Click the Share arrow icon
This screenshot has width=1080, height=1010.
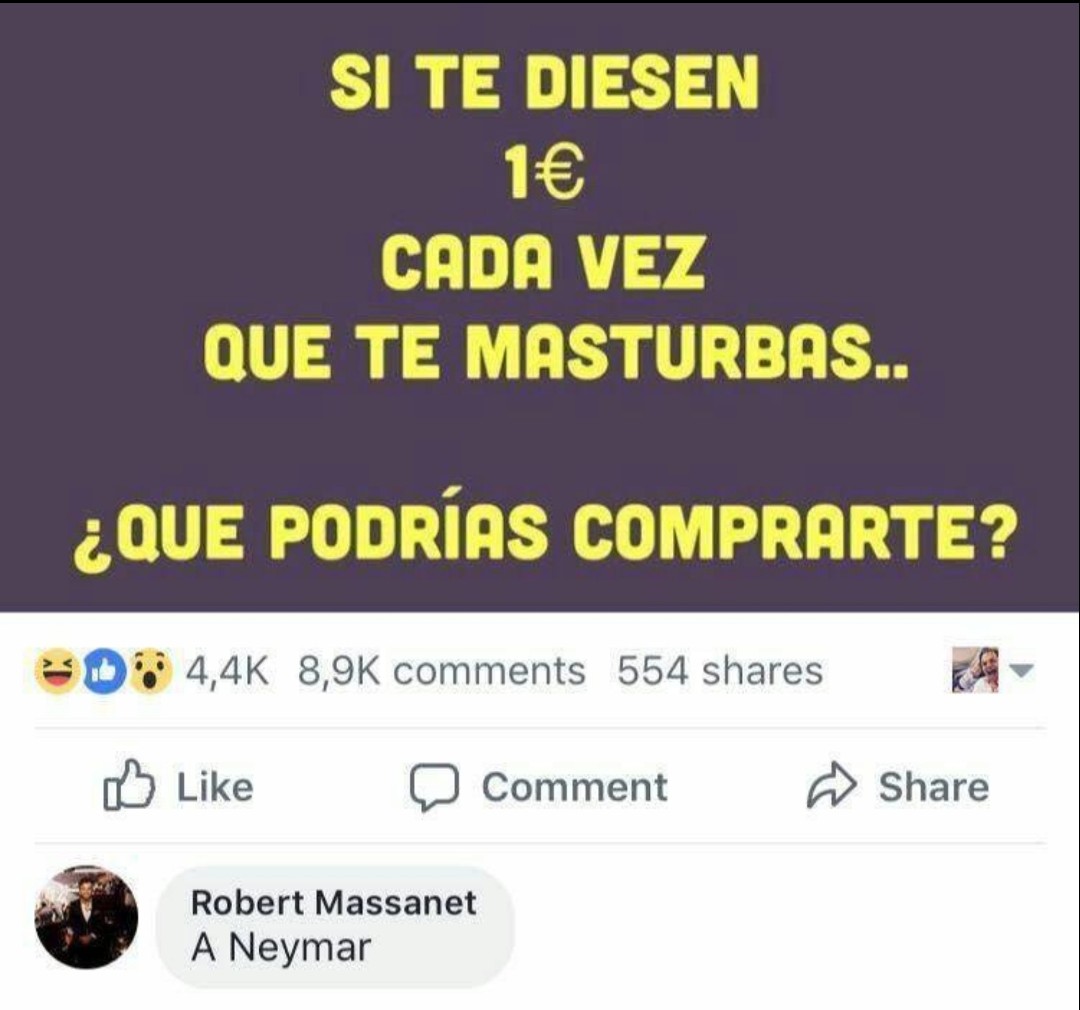(831, 785)
